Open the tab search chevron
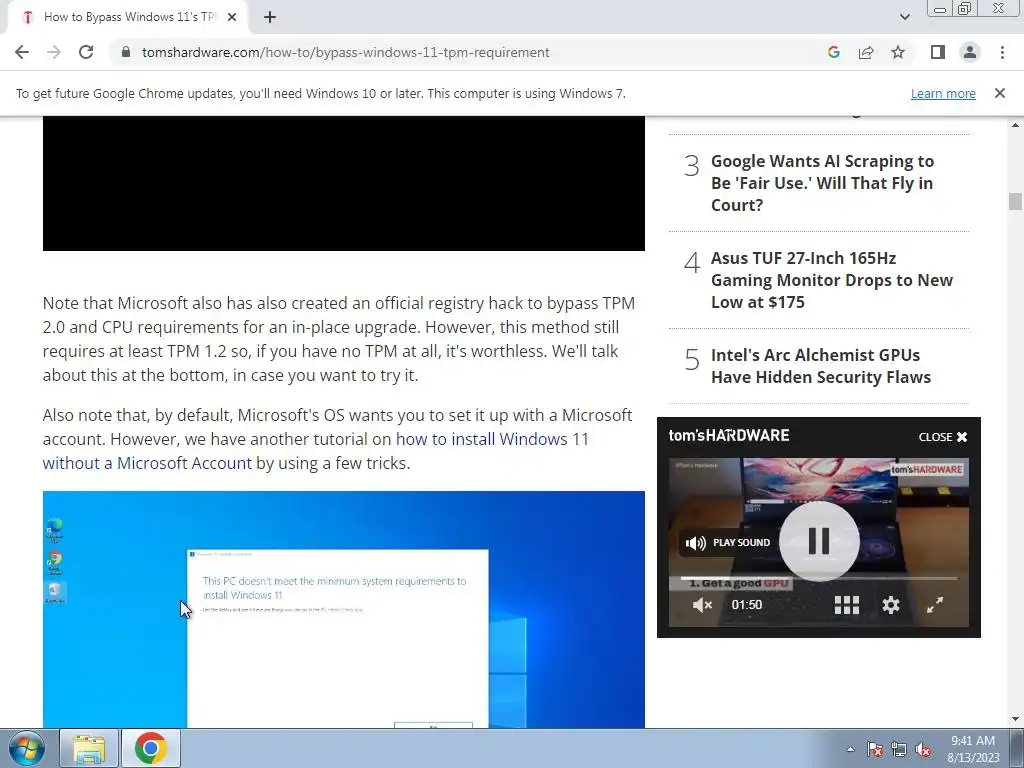The height and width of the screenshot is (768, 1024). point(904,18)
